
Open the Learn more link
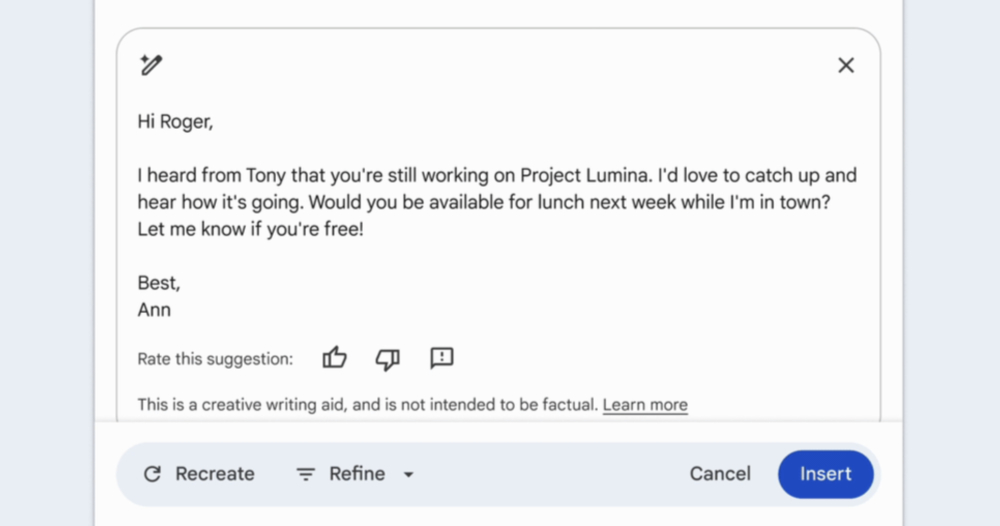[645, 405]
